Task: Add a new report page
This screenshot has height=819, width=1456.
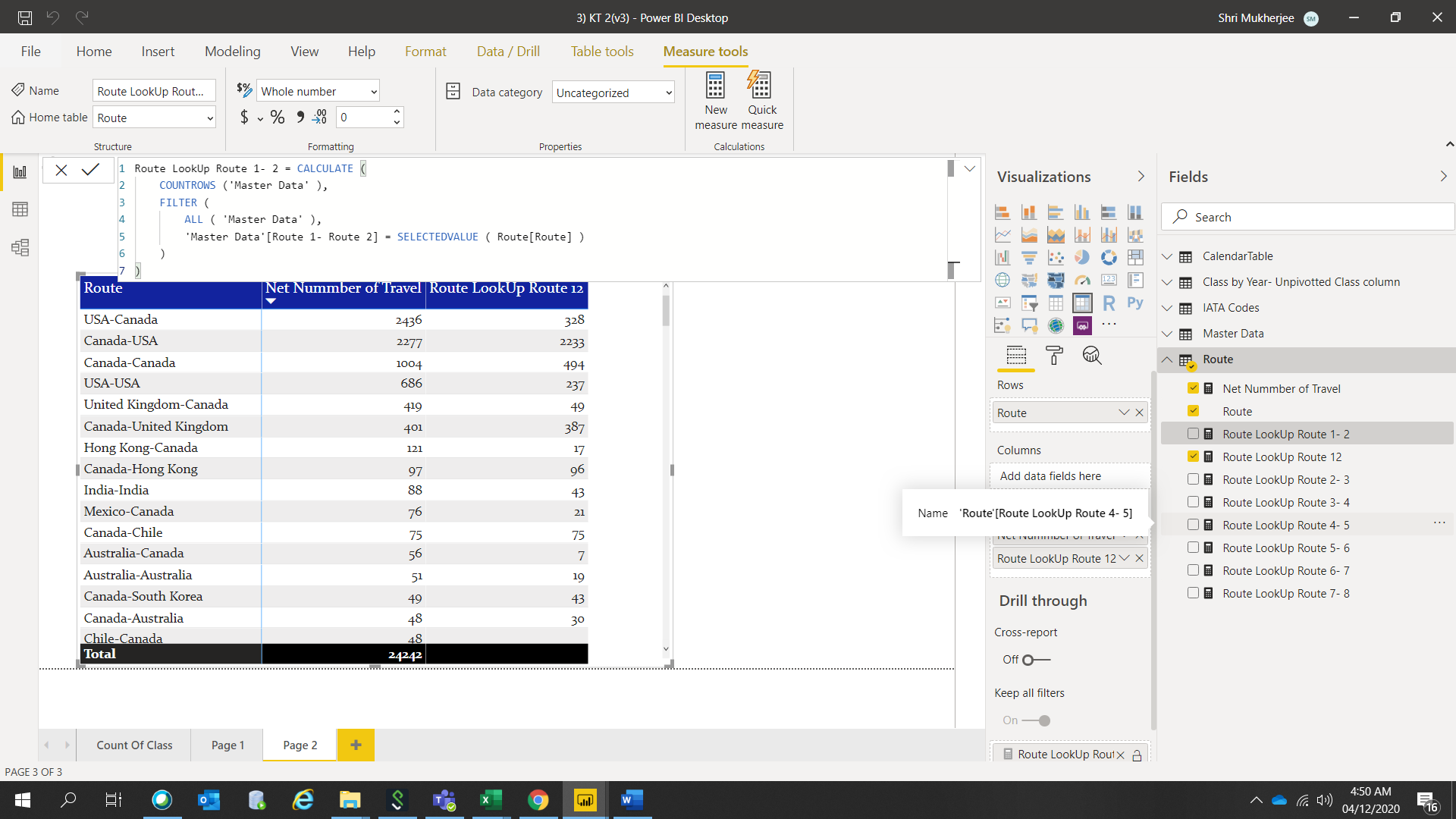Action: [x=356, y=745]
